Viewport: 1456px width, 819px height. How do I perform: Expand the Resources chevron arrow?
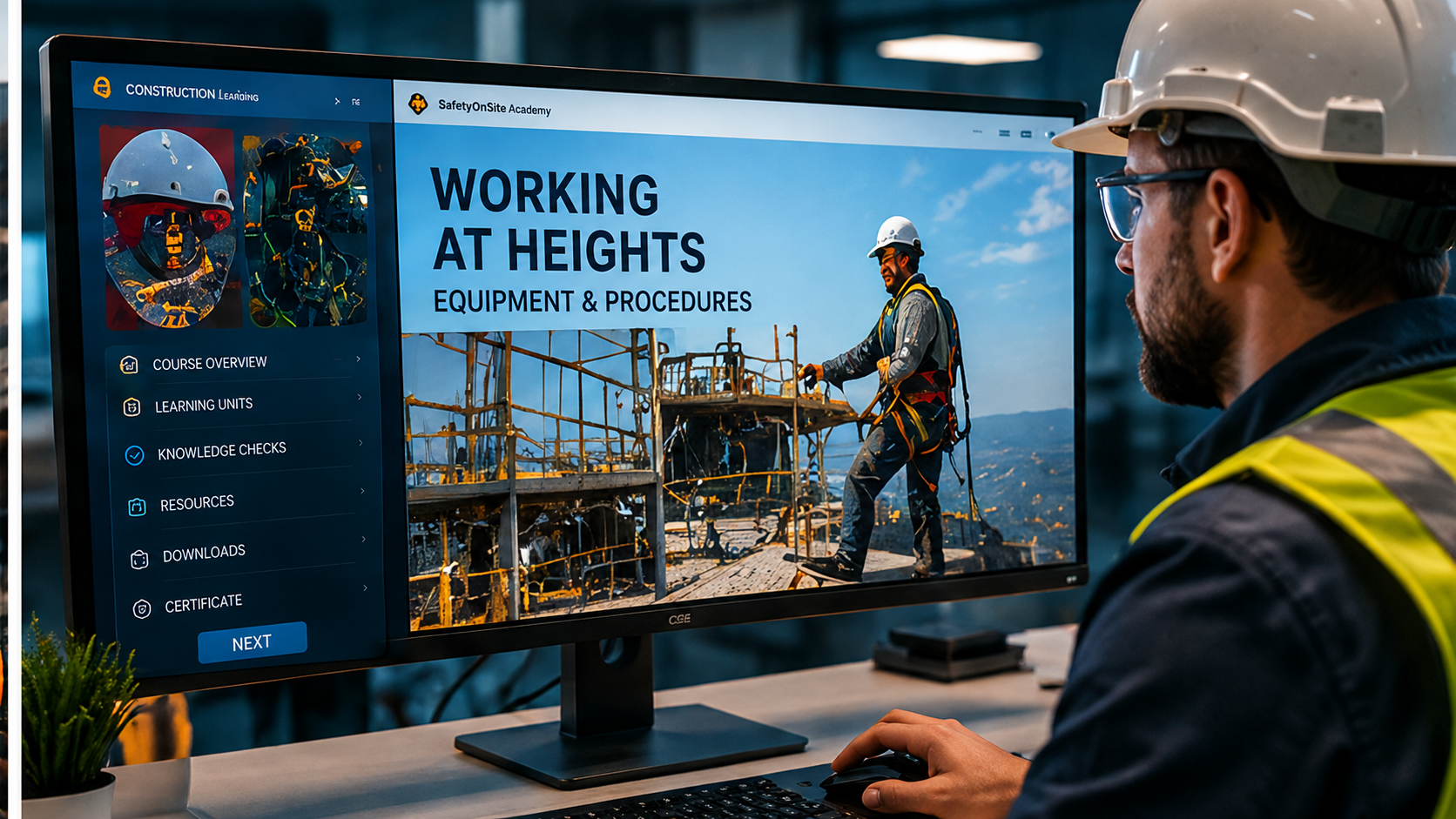(362, 491)
